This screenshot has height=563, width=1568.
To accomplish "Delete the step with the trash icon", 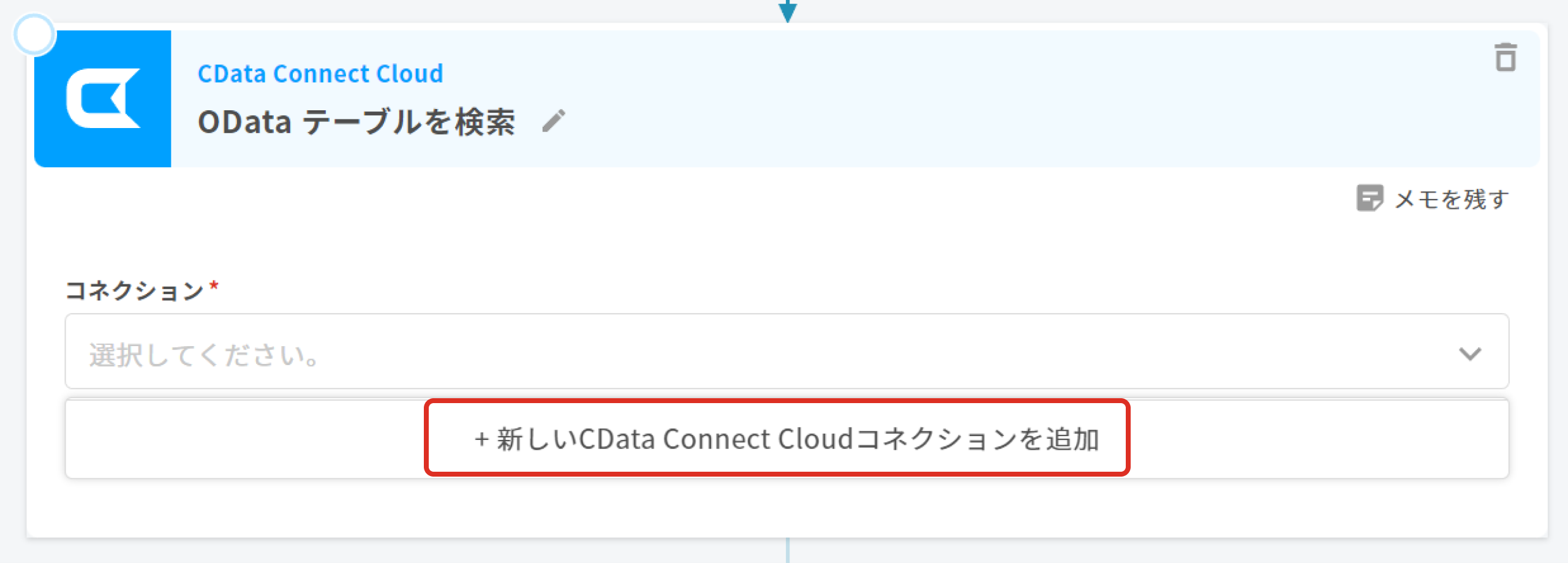I will click(1505, 58).
